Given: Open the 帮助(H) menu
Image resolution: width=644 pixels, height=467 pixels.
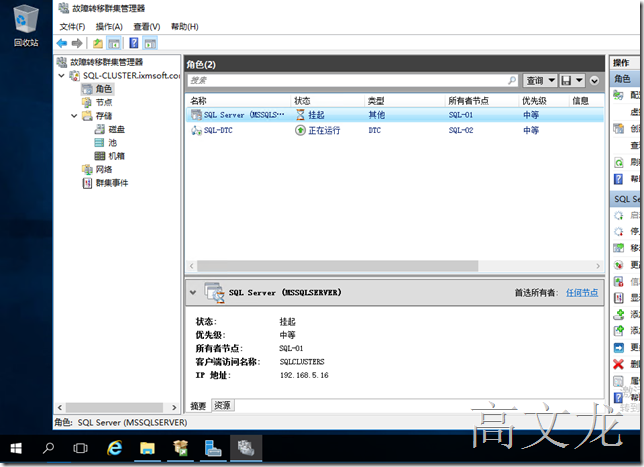Looking at the screenshot, I should point(184,27).
